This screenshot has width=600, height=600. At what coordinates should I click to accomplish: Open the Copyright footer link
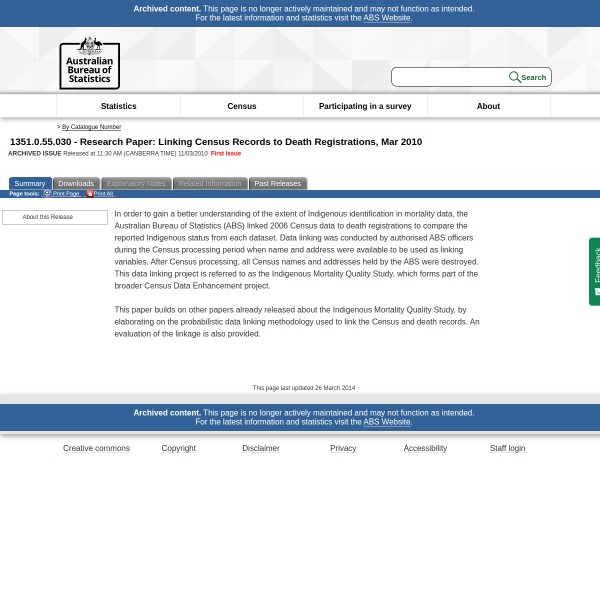tap(178, 448)
